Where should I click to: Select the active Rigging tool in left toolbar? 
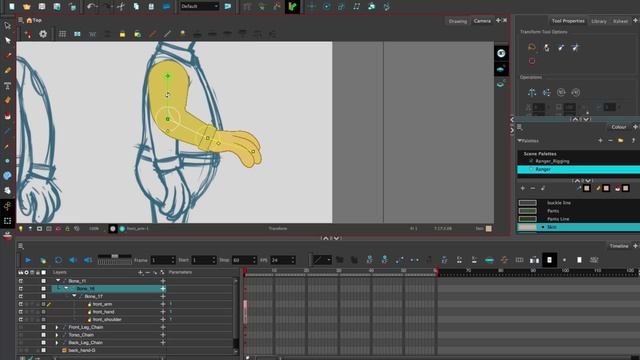7,206
